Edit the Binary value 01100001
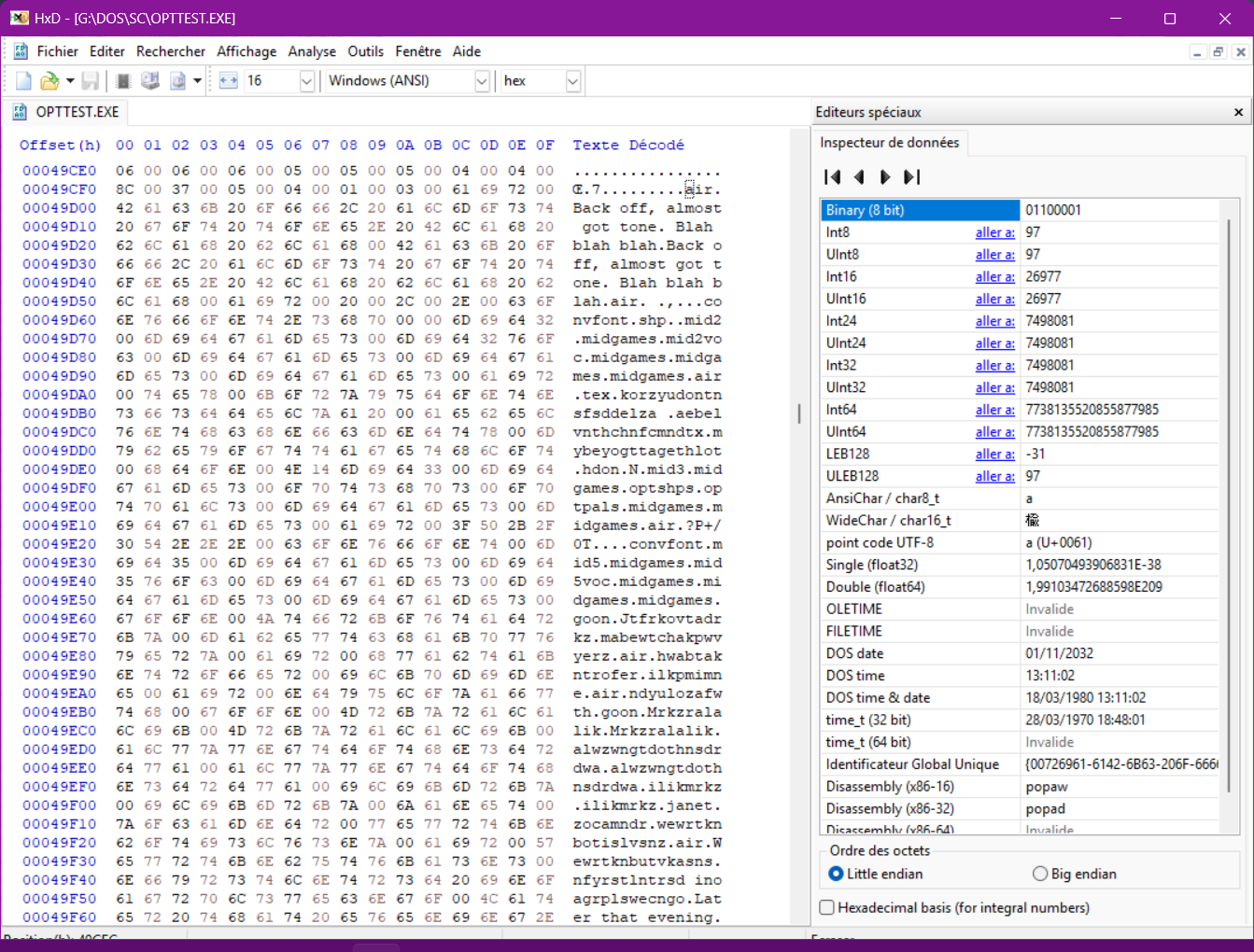This screenshot has height=952, width=1254. [x=1053, y=210]
